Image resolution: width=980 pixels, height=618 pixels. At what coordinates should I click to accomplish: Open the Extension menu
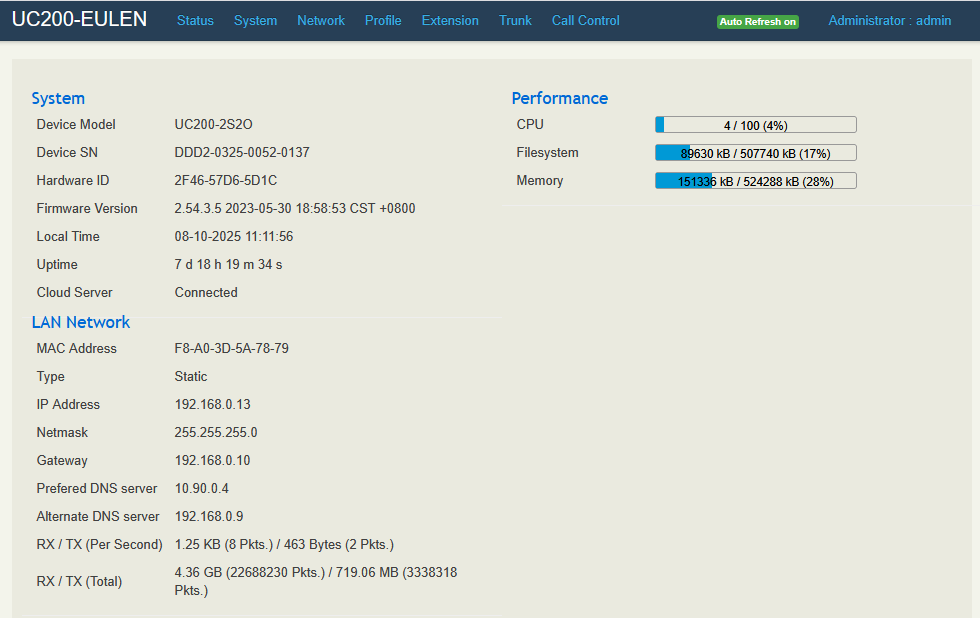[450, 20]
